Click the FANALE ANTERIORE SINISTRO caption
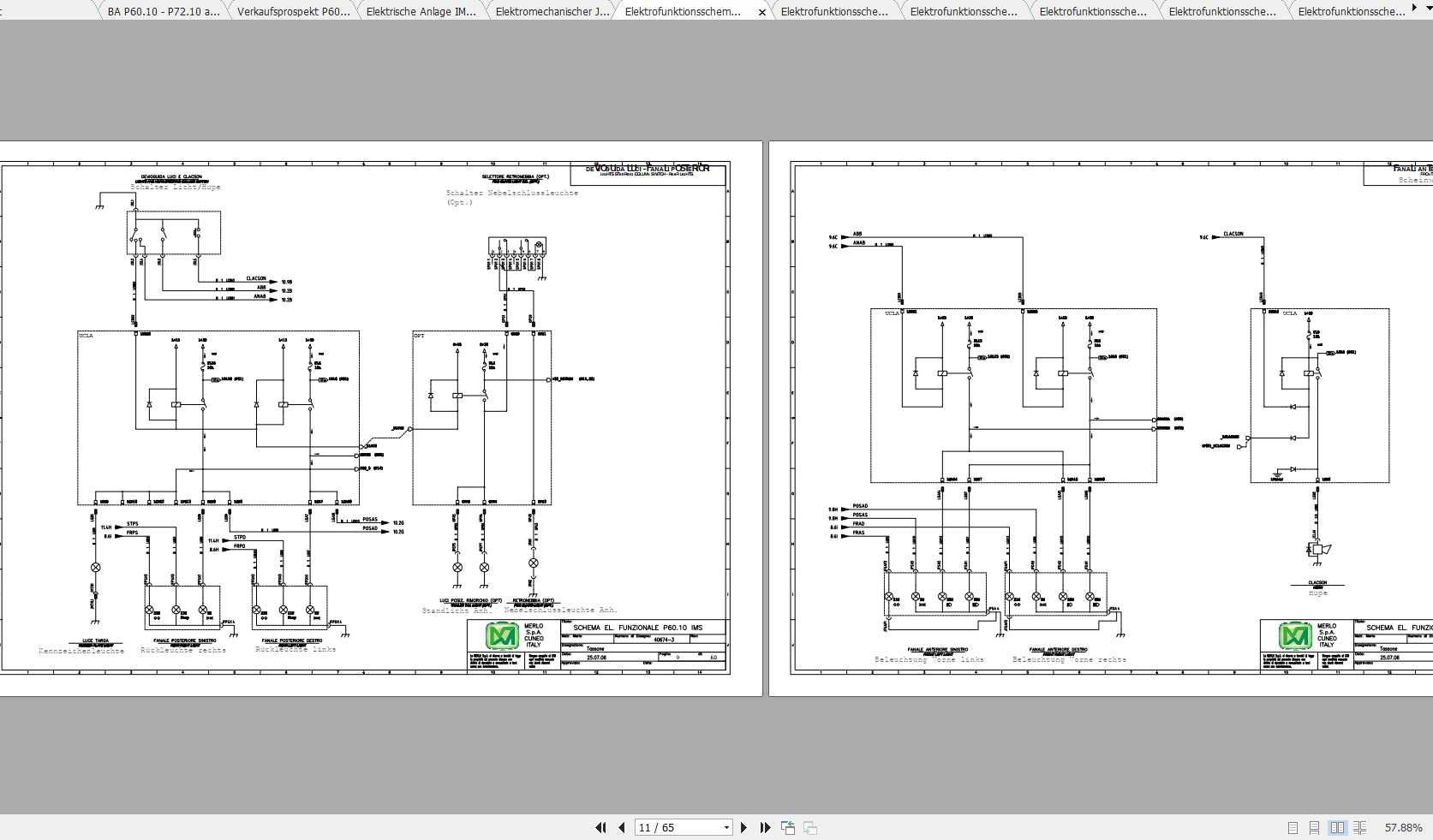The width and height of the screenshot is (1433, 840). [x=938, y=650]
